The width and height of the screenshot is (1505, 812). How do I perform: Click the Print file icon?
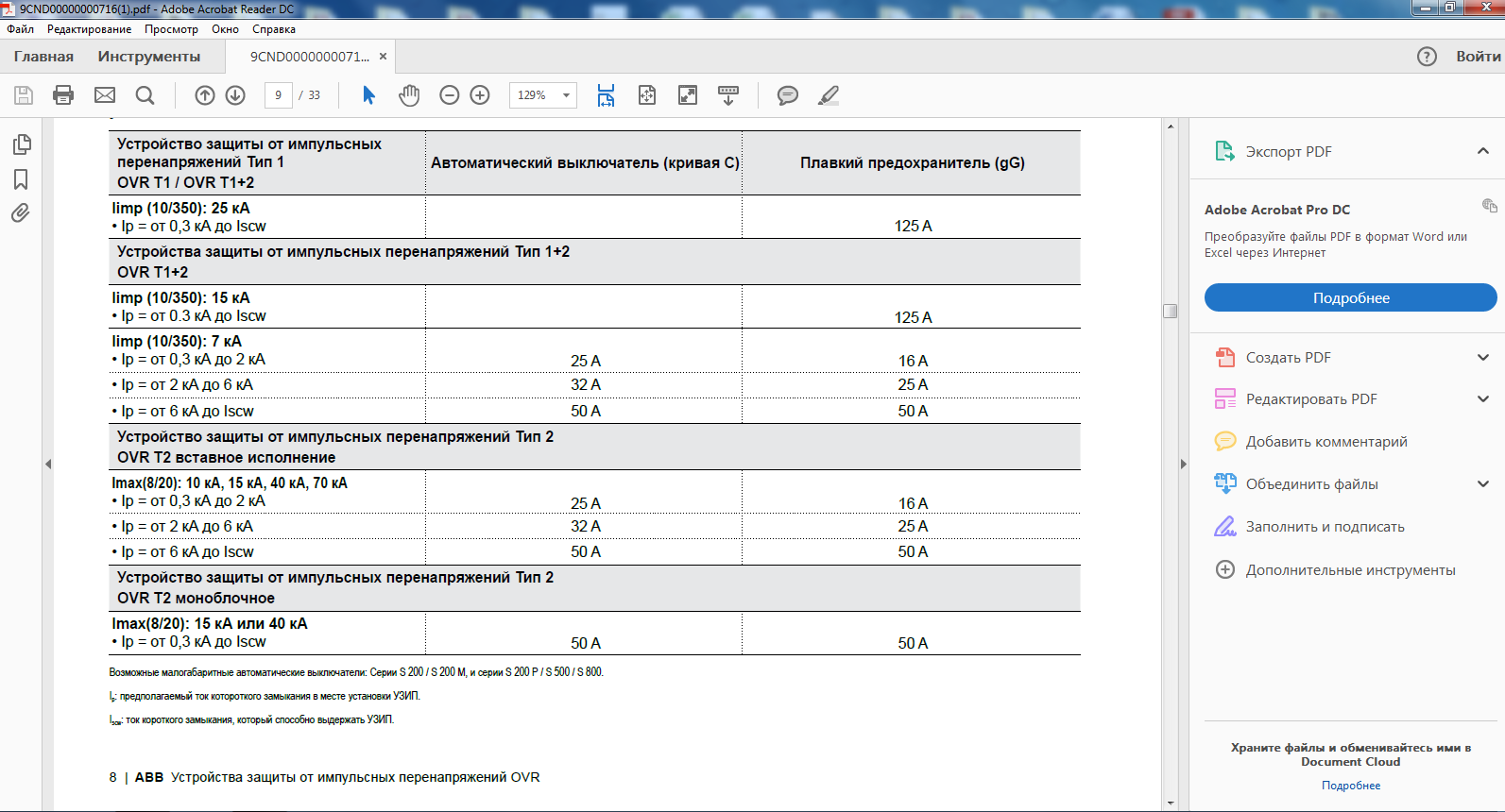[x=63, y=95]
